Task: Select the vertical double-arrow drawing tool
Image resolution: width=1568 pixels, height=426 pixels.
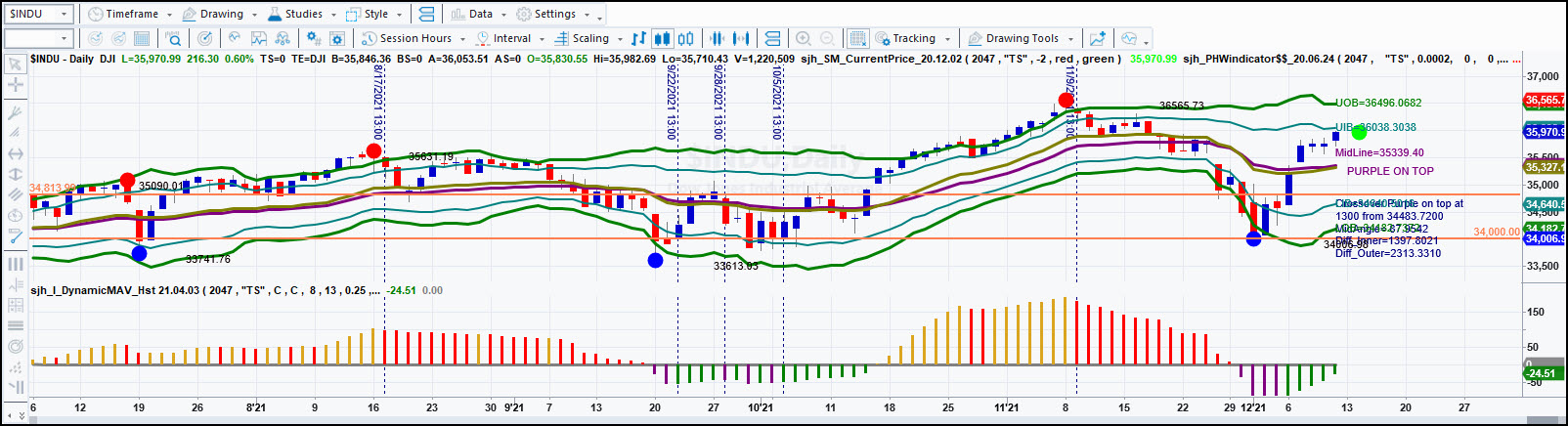Action: tap(16, 174)
